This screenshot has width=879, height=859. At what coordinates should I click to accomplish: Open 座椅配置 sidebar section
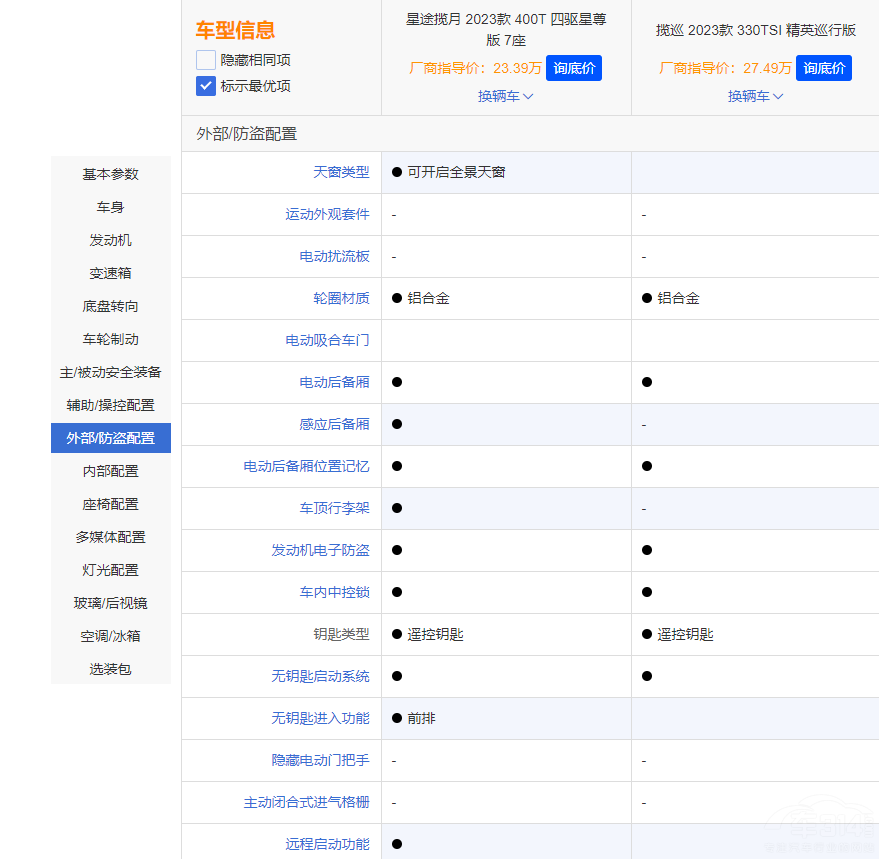tap(111, 504)
